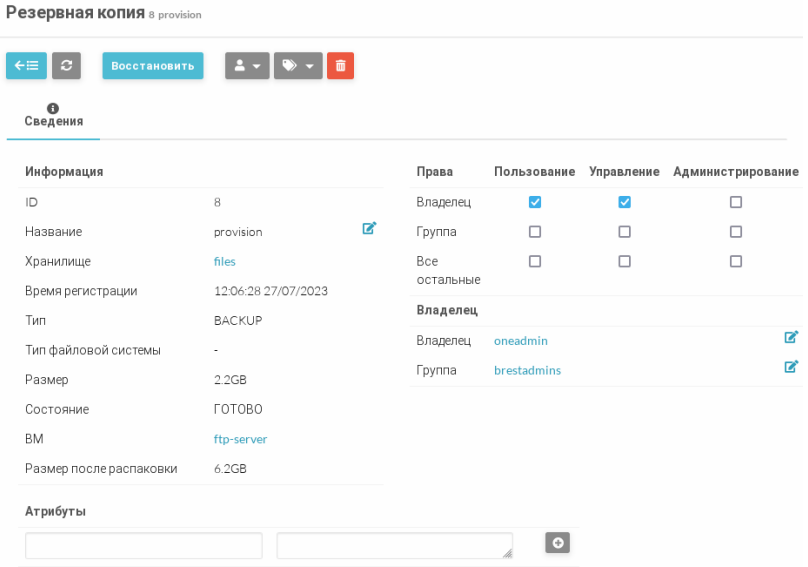808x567 pixels.
Task: Open the tag labels dropdown
Action: click(297, 66)
